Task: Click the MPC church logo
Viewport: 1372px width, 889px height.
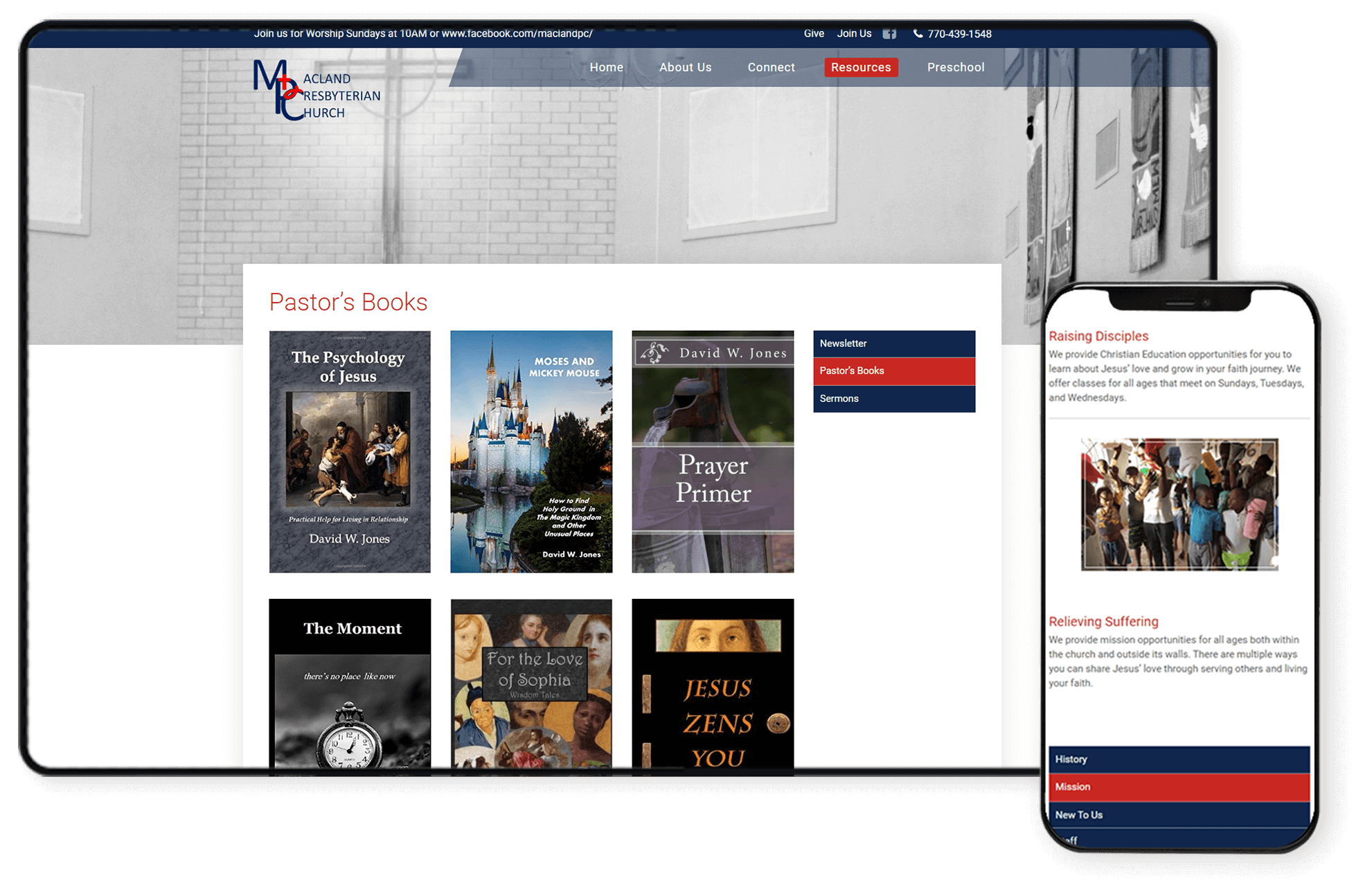Action: pos(317,91)
